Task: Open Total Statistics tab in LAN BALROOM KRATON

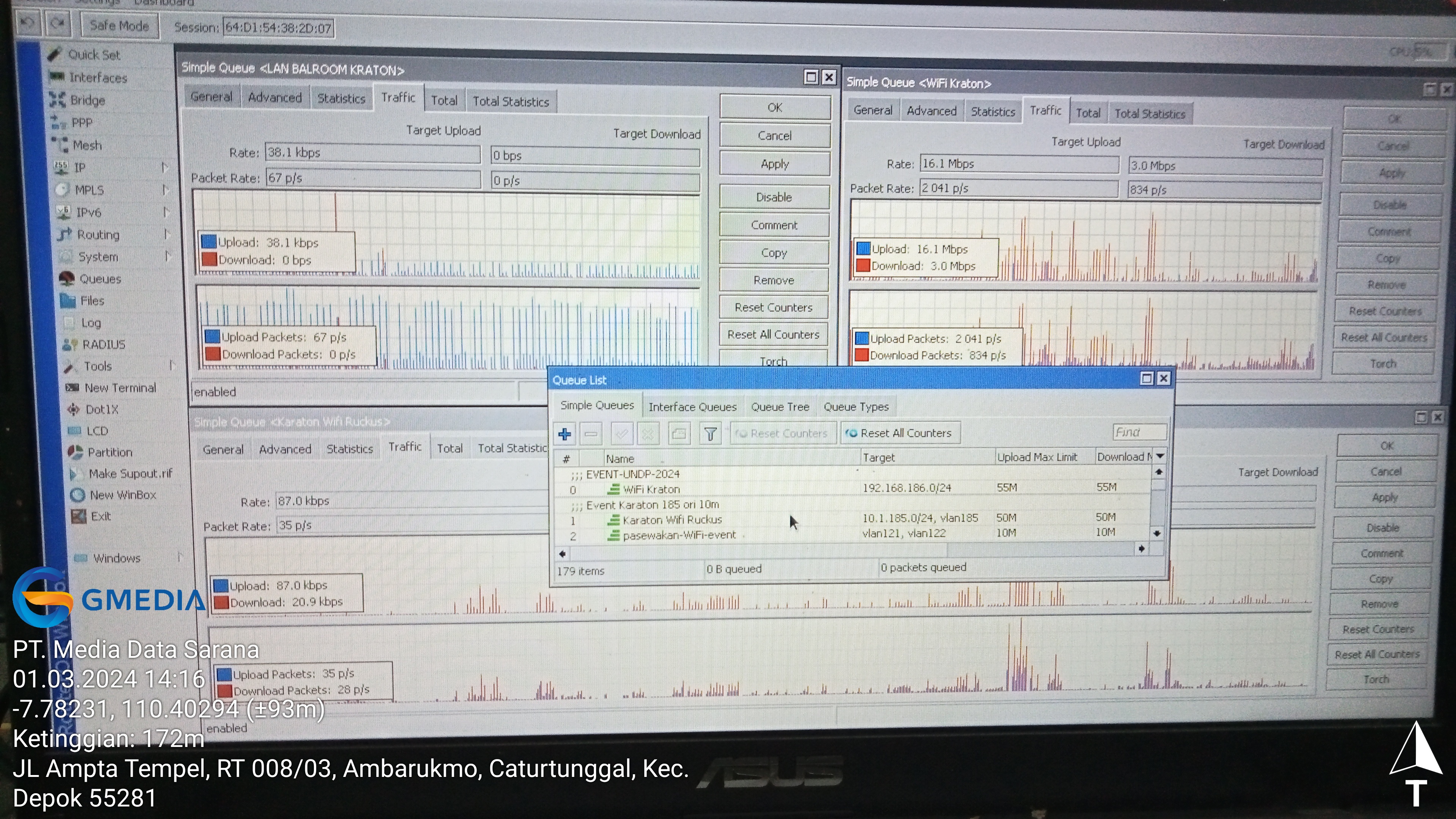Action: click(x=510, y=102)
